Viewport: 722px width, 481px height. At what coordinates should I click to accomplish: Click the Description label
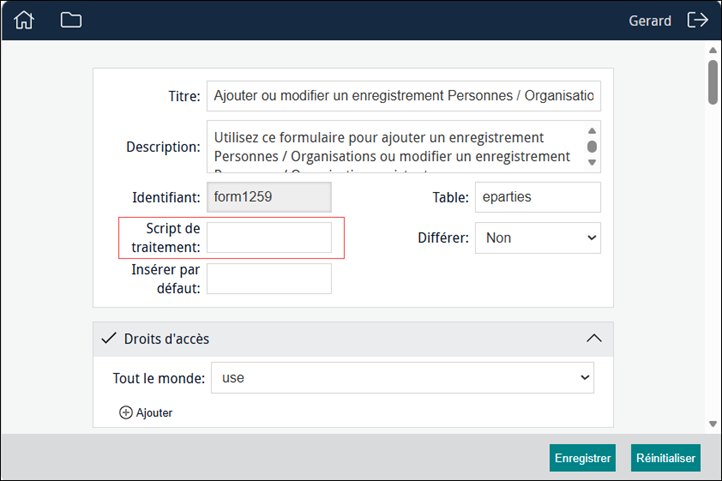tap(163, 147)
